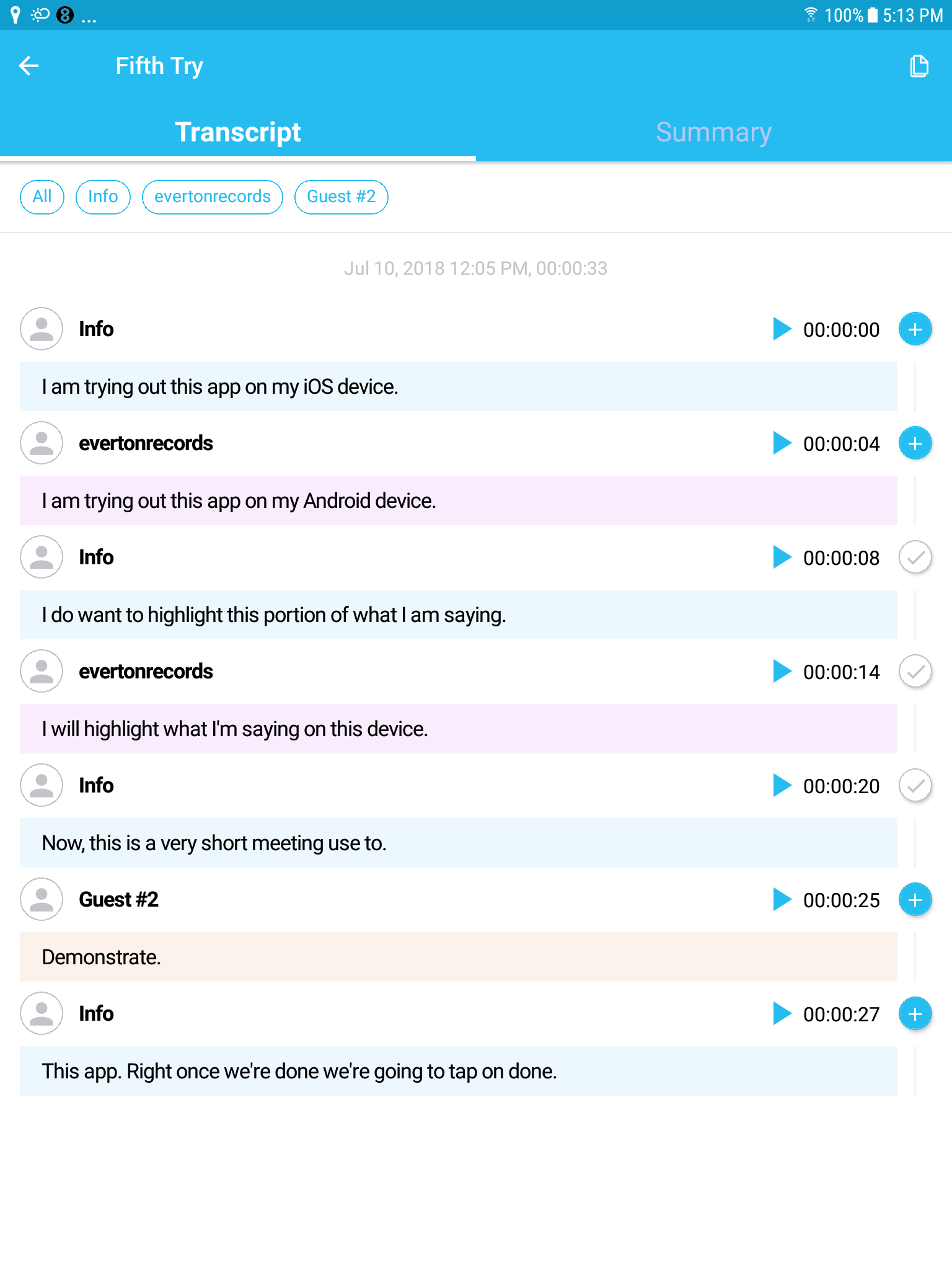Uncheck highlight on the 00:00:08 segment
Image resolution: width=952 pixels, height=1270 pixels.
point(915,557)
